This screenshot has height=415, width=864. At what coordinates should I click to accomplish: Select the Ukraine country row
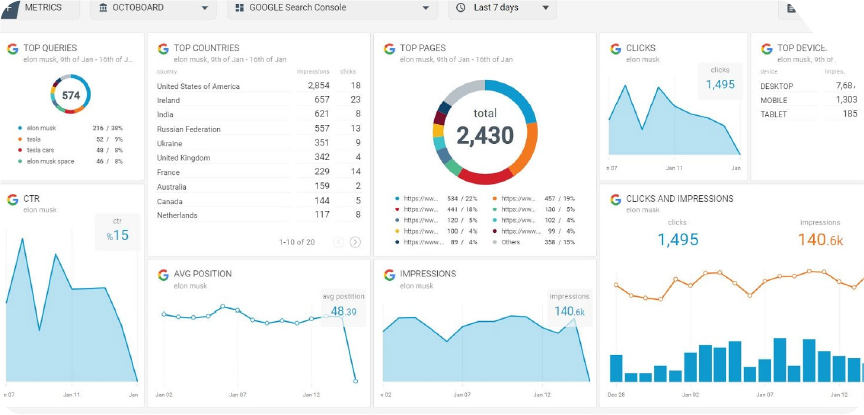coord(259,143)
